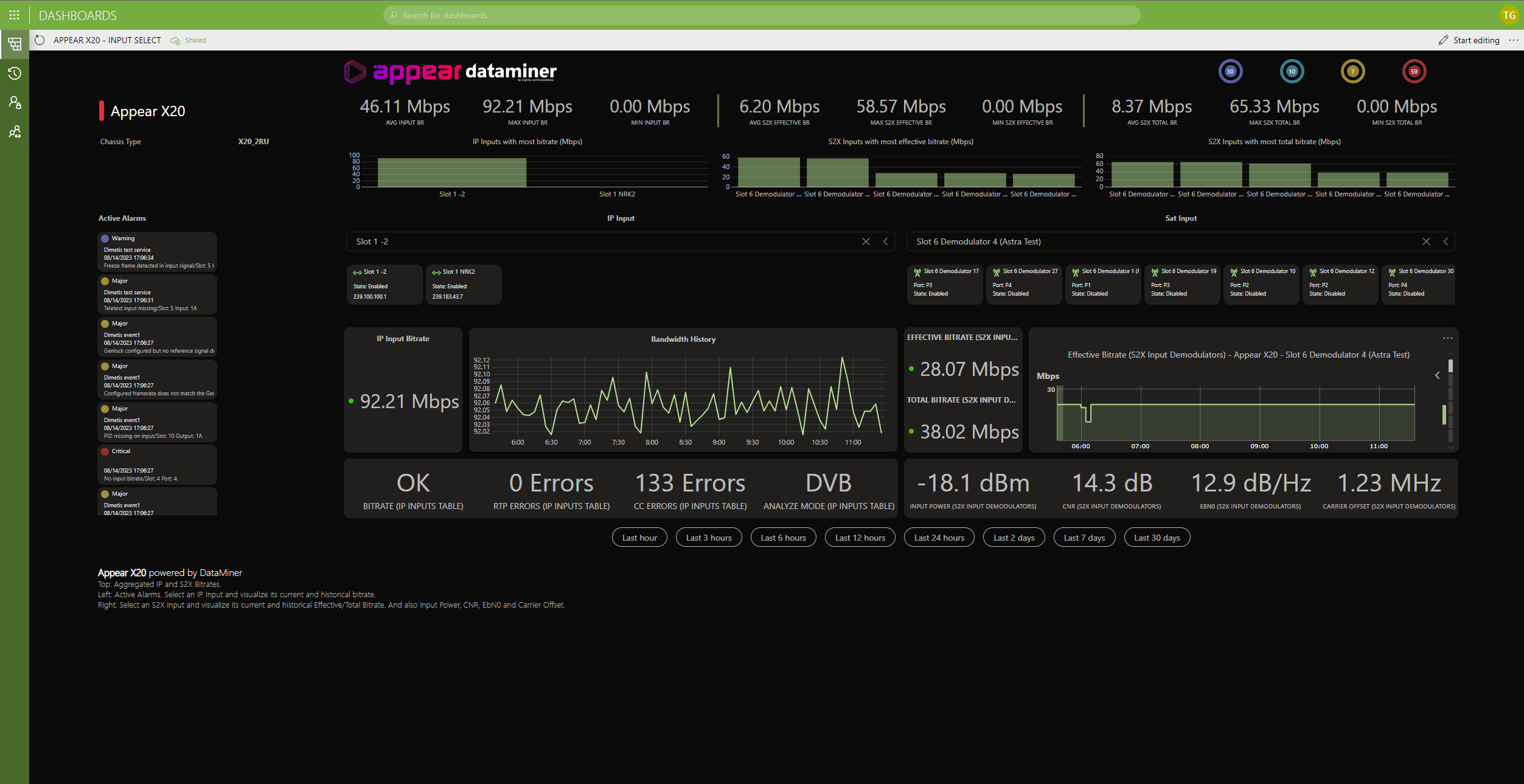The image size is (1524, 784).
Task: Choose the Last 7 days time range
Action: (1084, 538)
